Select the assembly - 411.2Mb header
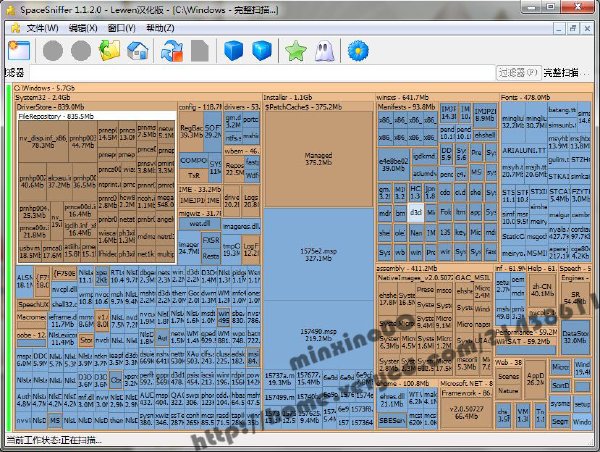This screenshot has height=452, width=600. [434, 268]
